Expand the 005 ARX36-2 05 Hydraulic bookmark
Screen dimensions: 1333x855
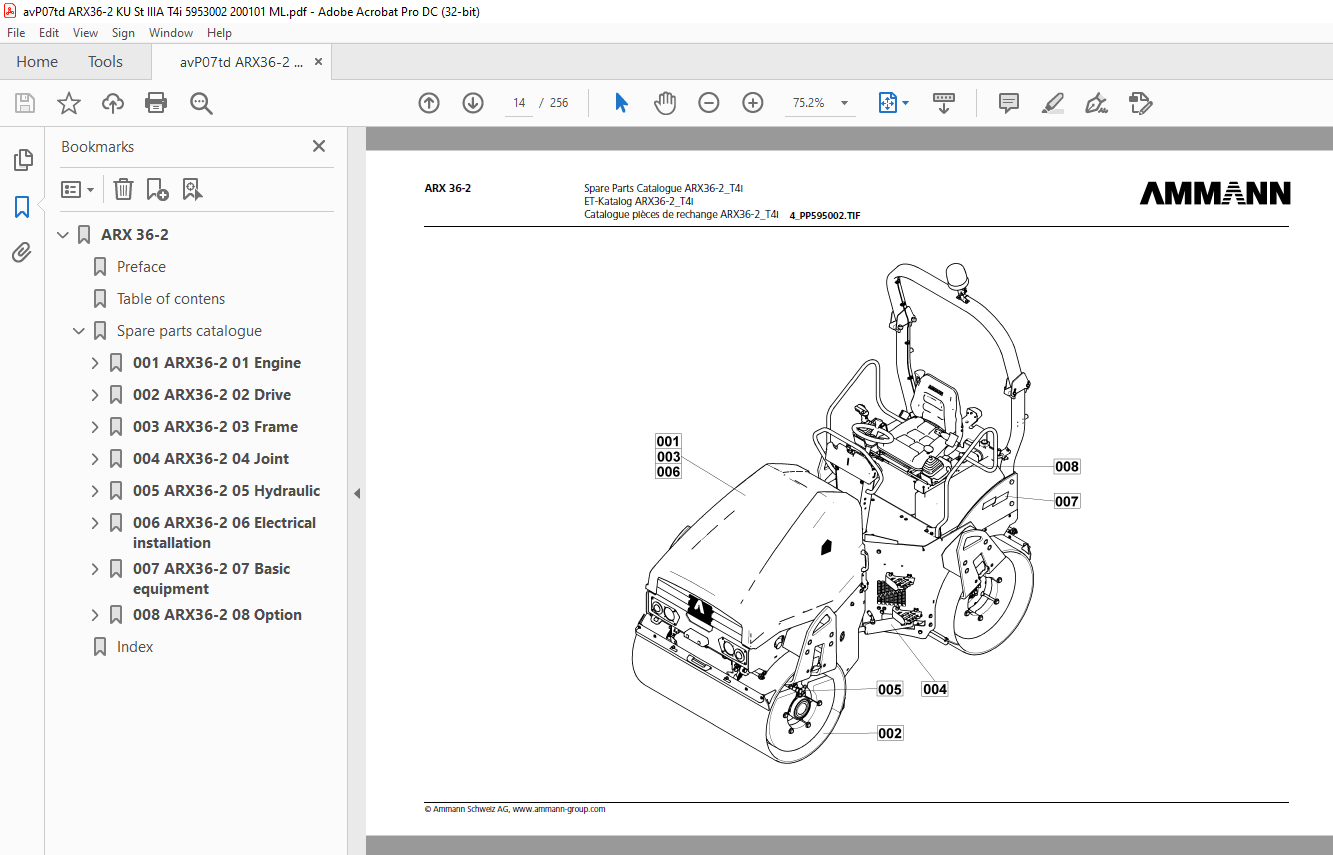95,491
